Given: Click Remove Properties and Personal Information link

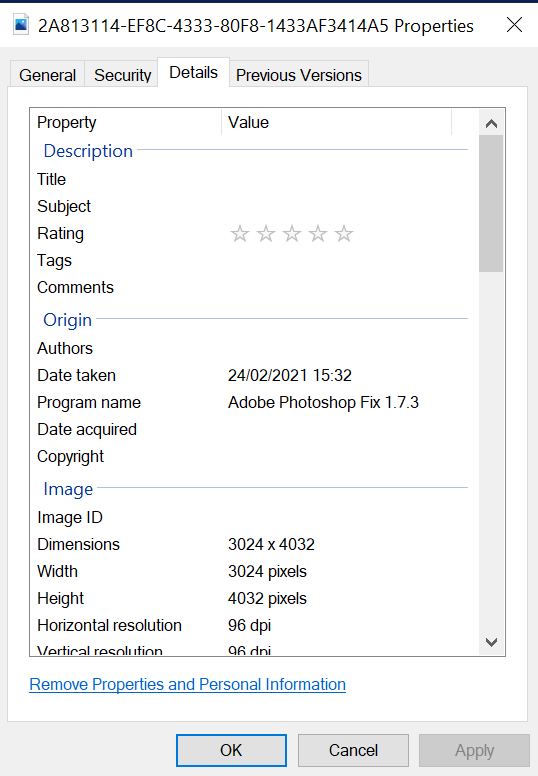Looking at the screenshot, I should [188, 684].
